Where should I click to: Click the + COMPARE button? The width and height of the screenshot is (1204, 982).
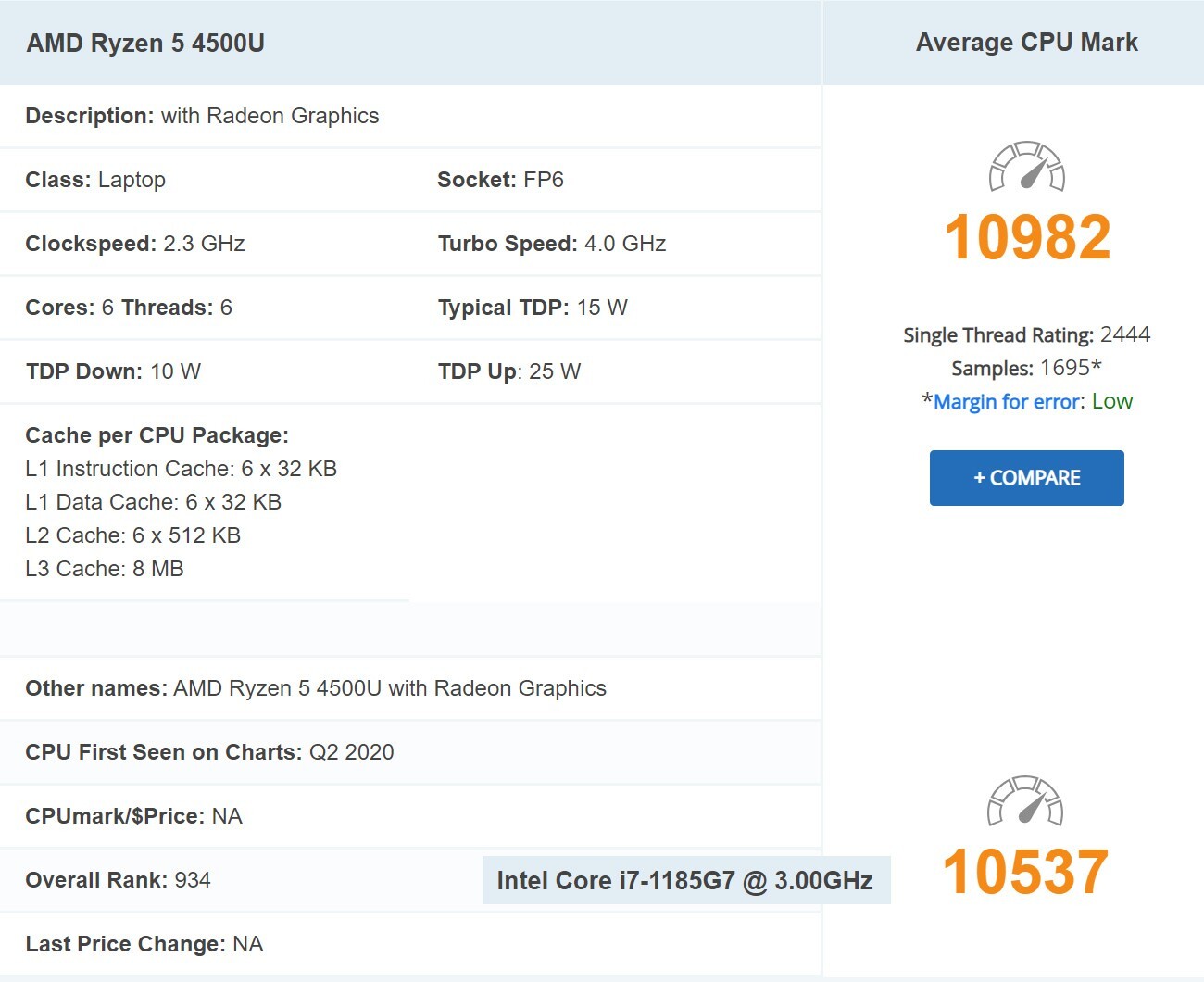click(1026, 478)
